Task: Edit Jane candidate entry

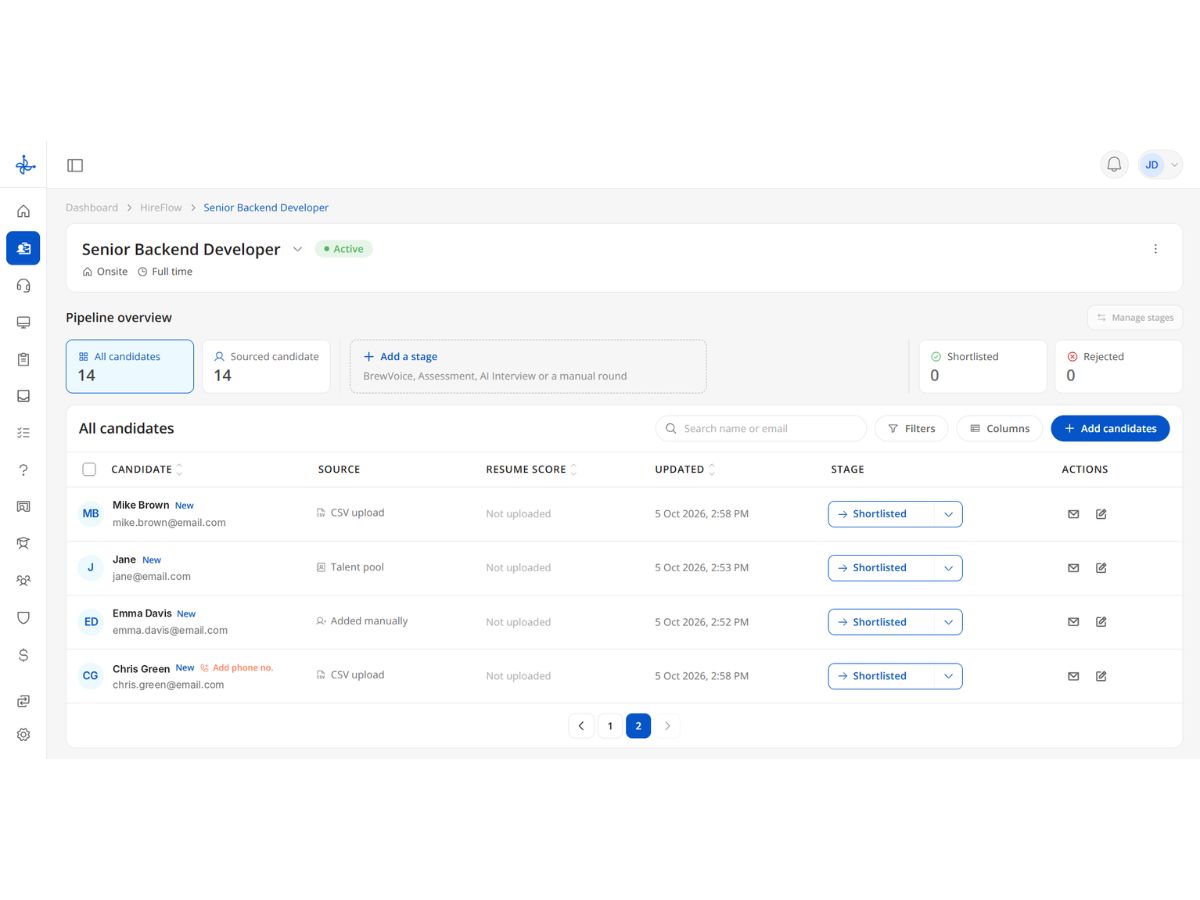Action: point(1101,568)
